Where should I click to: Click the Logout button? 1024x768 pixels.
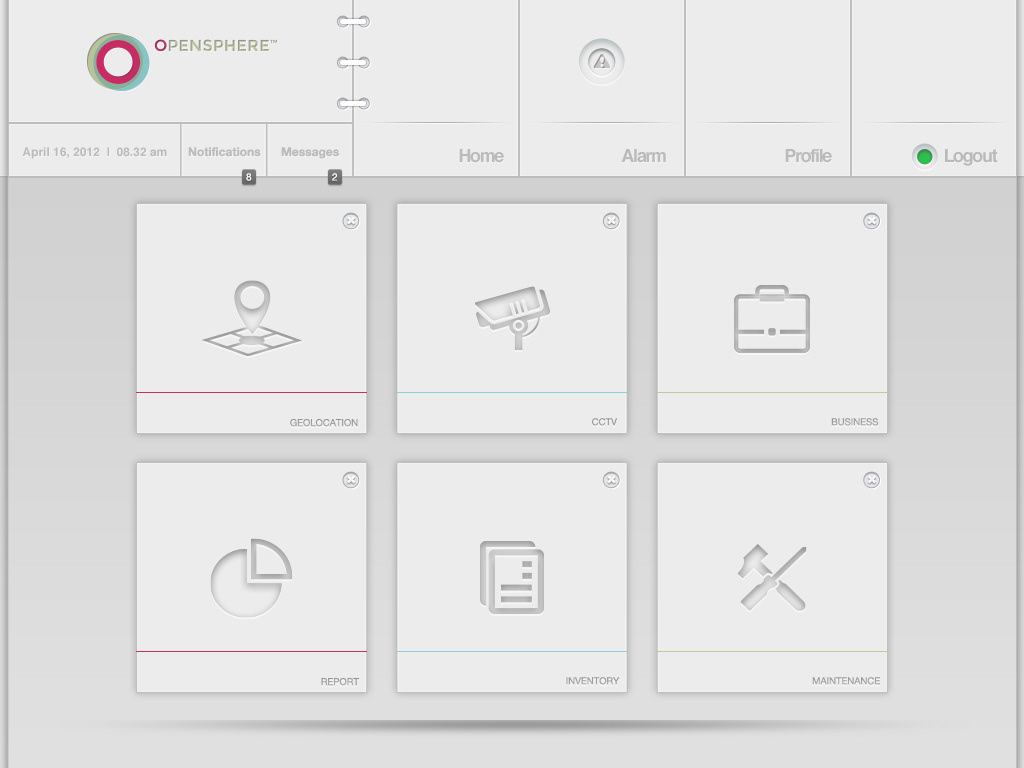[956, 156]
